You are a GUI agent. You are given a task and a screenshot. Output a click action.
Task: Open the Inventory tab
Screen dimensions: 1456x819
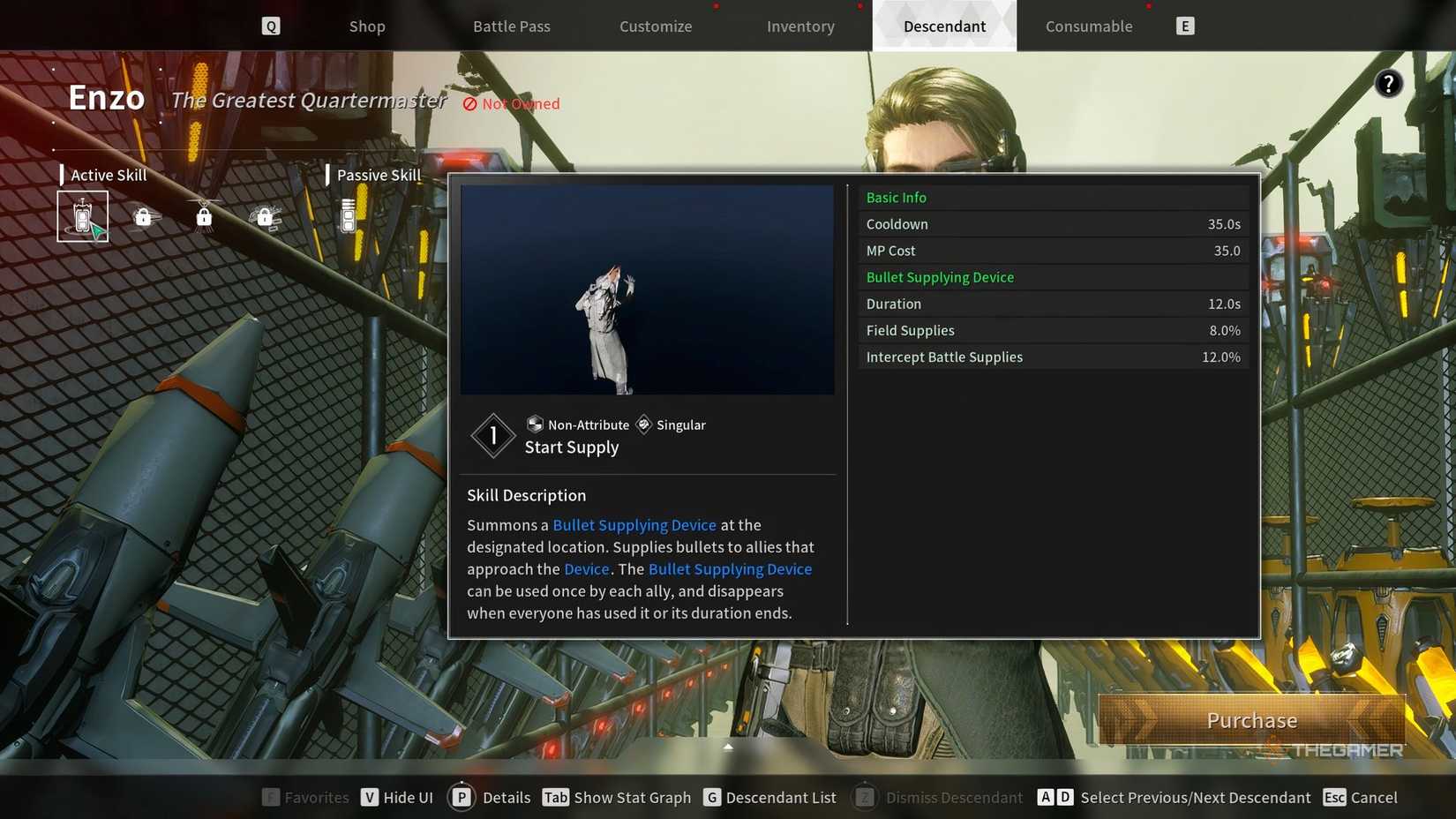(800, 26)
